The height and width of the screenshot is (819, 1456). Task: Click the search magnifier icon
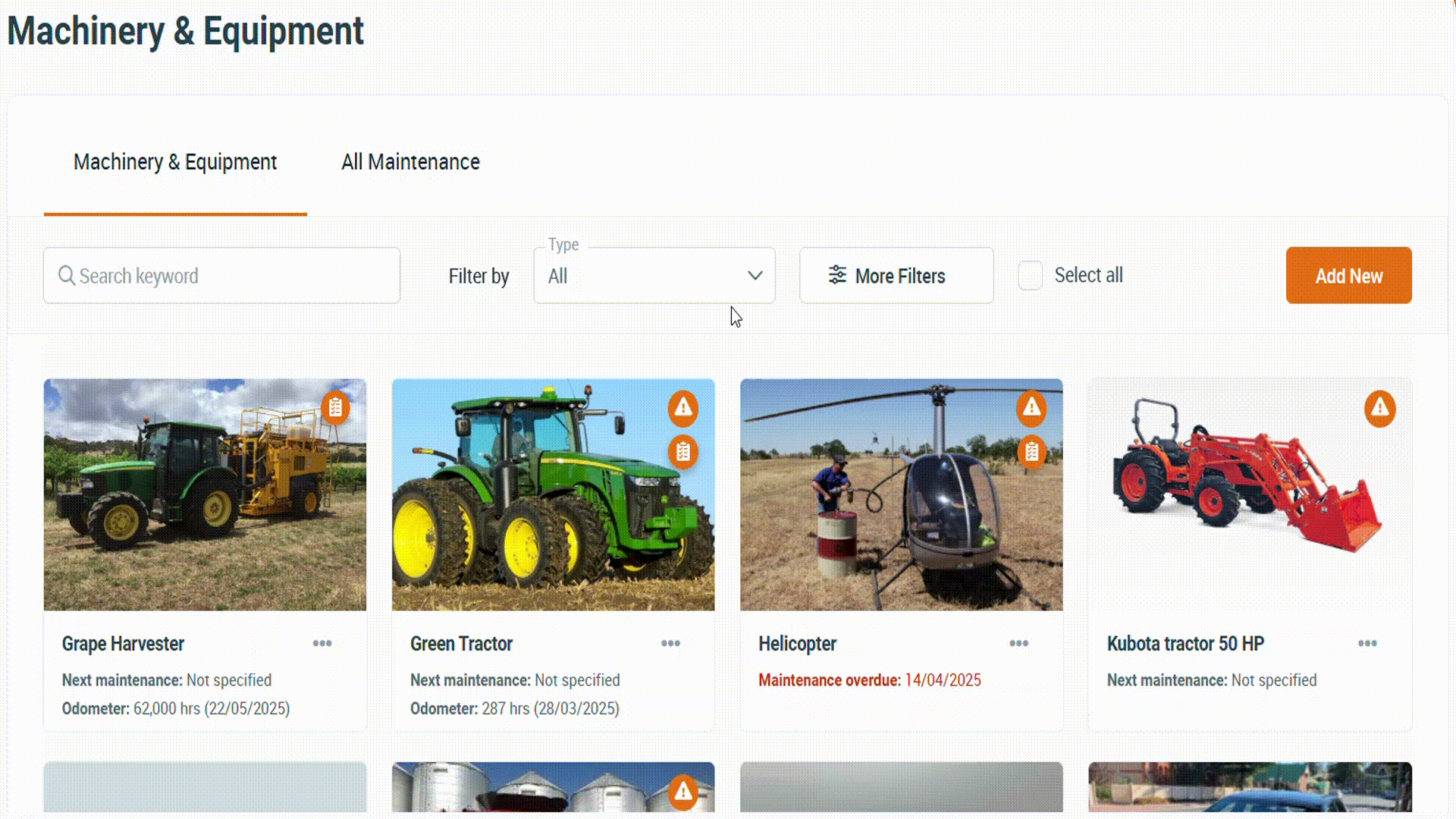(x=67, y=276)
